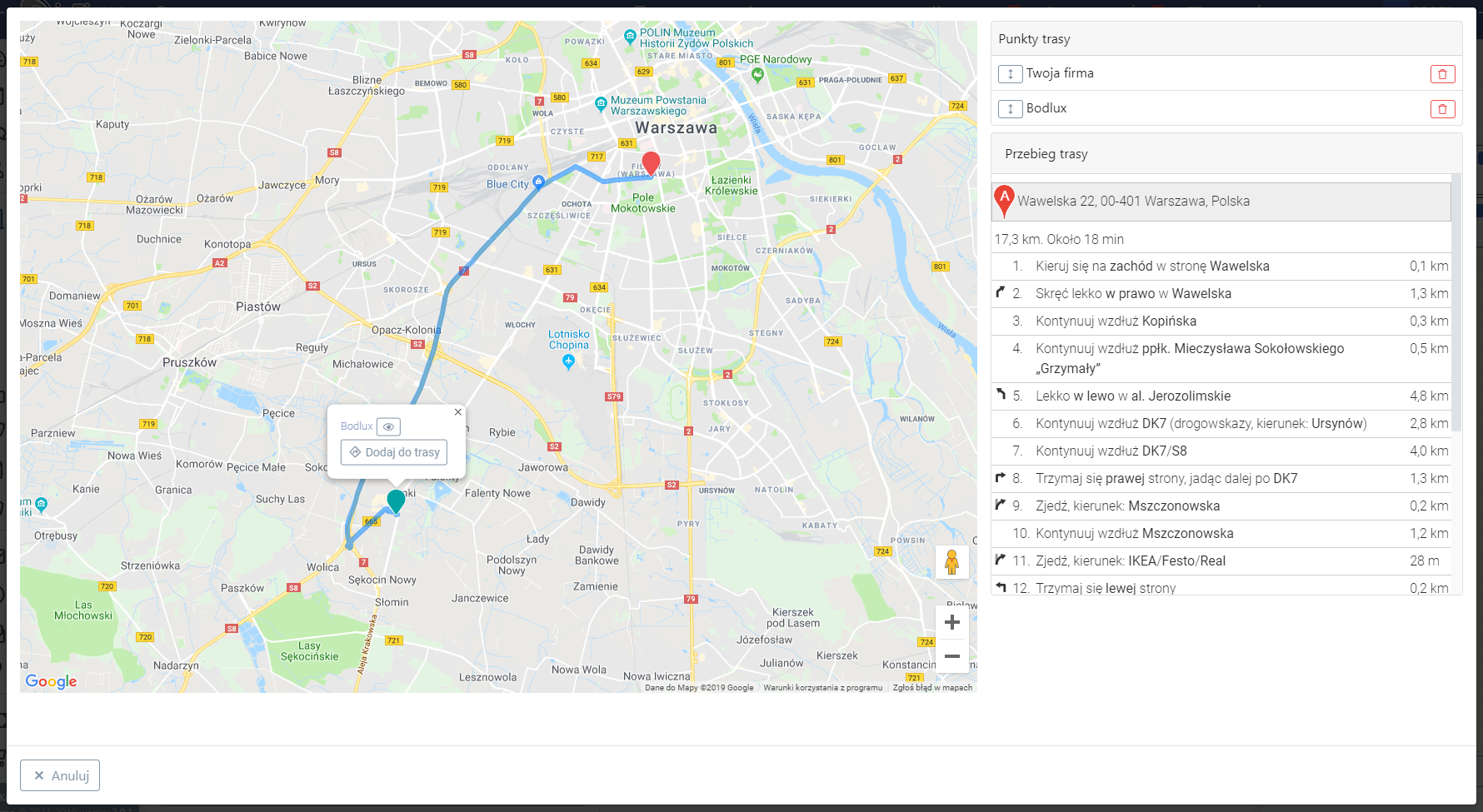Click the 17,3 km route summary

click(x=1059, y=240)
